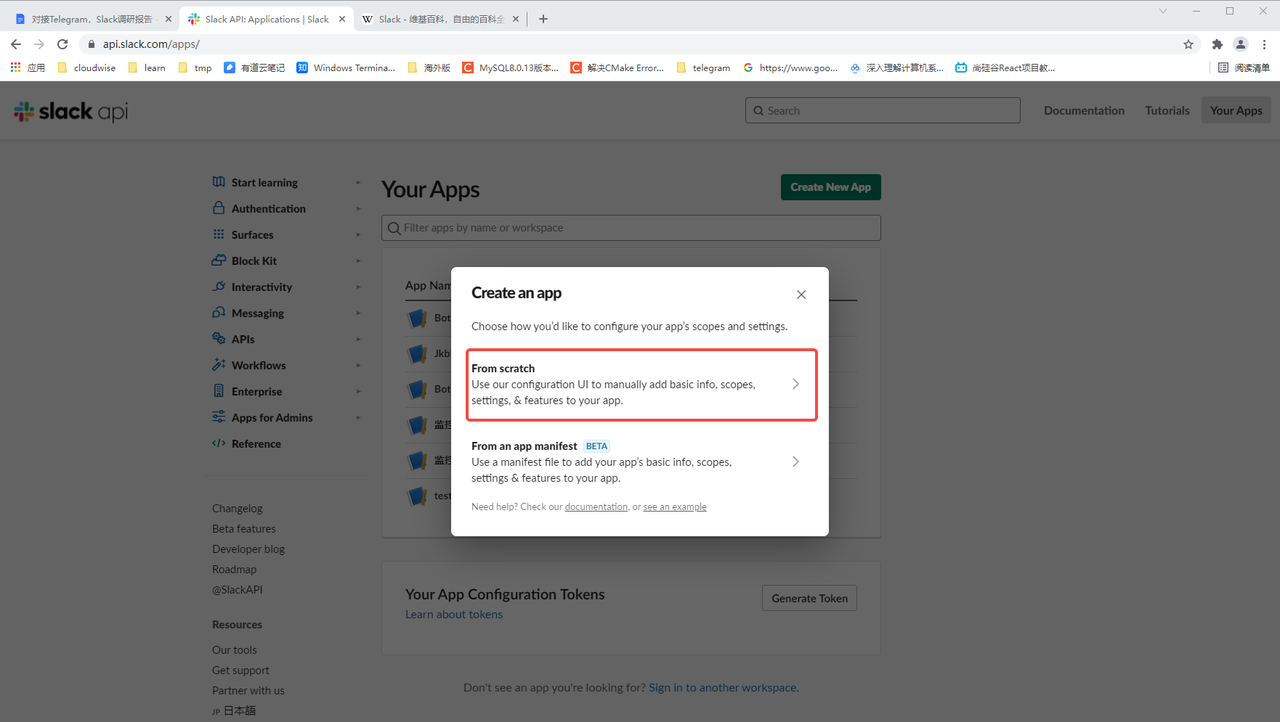
Task: Click the Start learning book icon
Action: [x=219, y=182]
